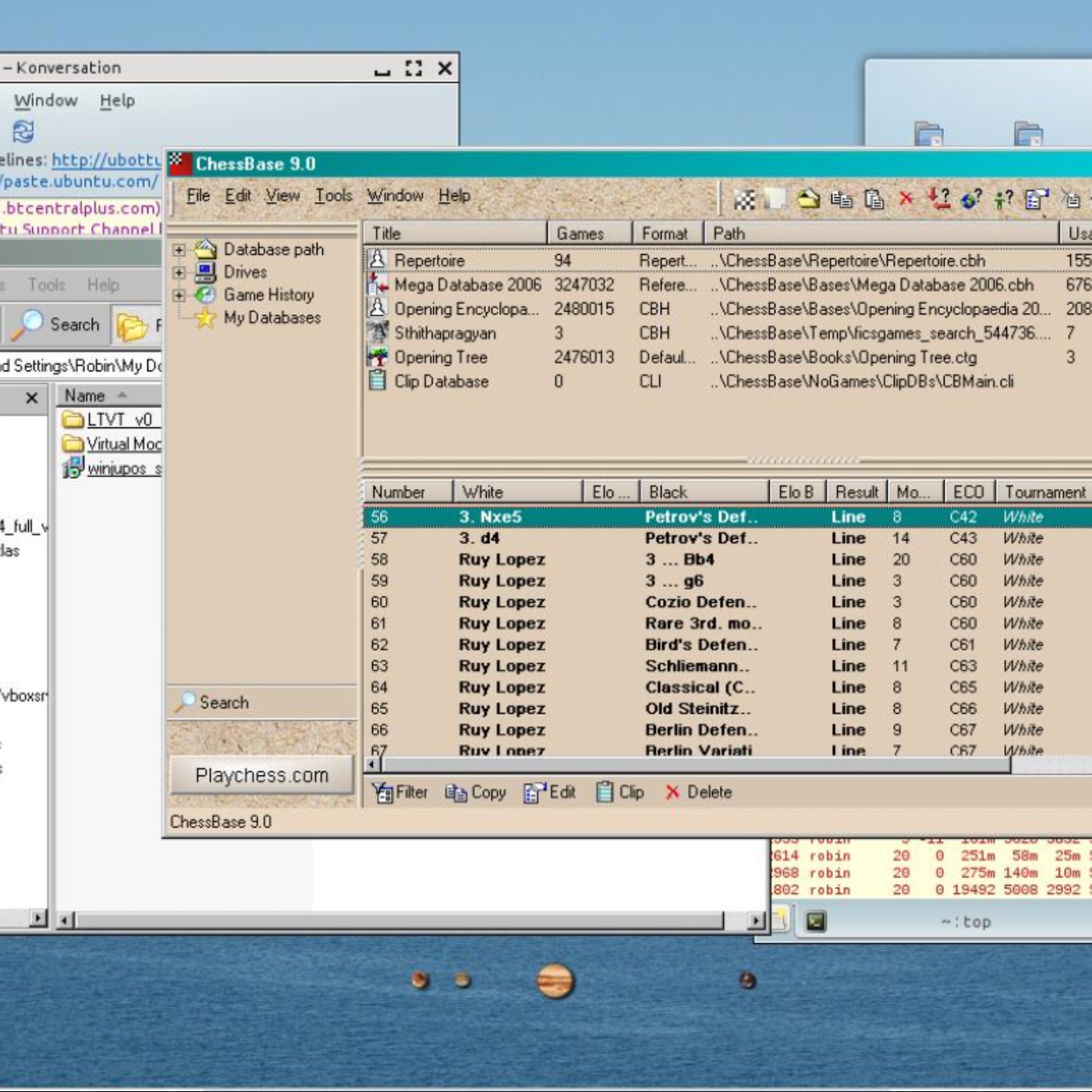The width and height of the screenshot is (1092, 1092).
Task: Open the Help menu in Konversation
Action: tap(117, 101)
